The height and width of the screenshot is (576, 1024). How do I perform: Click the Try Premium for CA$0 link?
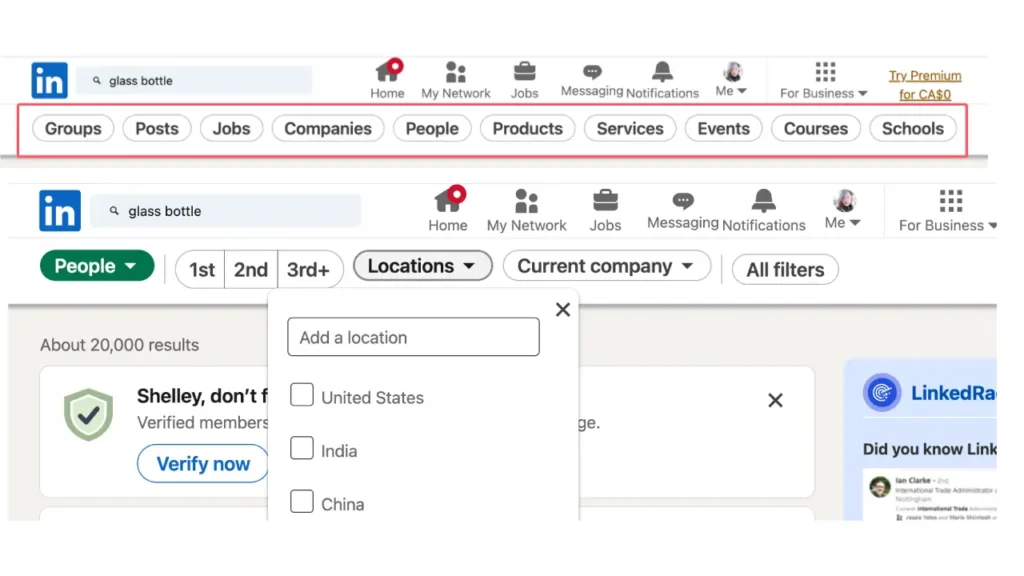point(925,85)
